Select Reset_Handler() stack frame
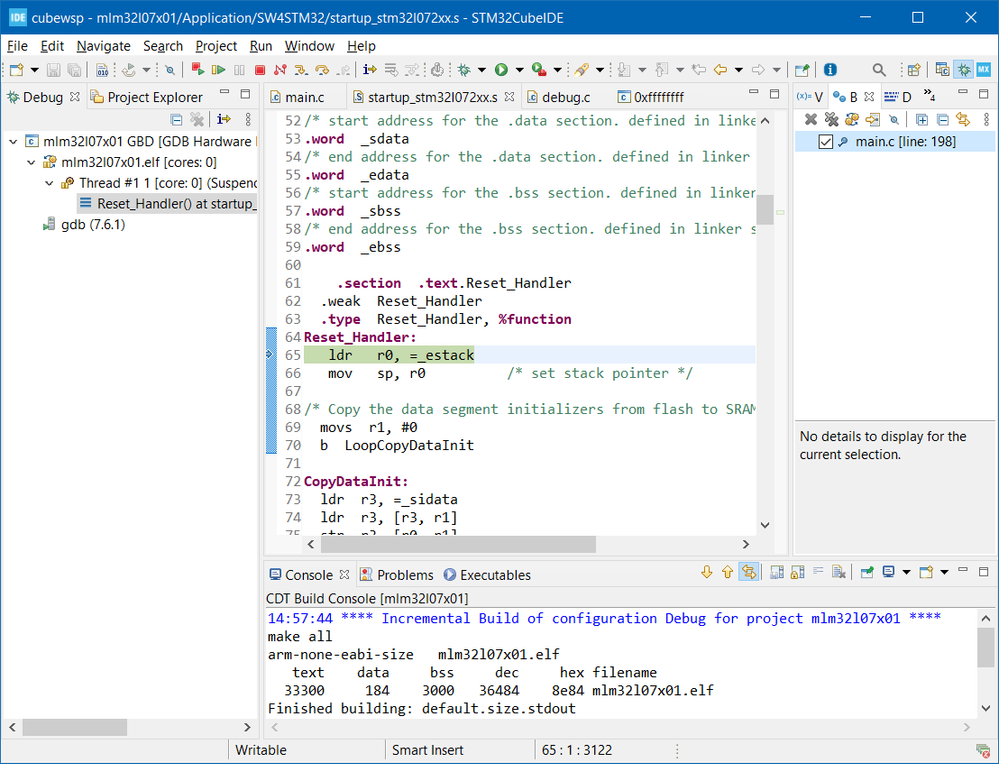The height and width of the screenshot is (764, 999). pos(167,204)
